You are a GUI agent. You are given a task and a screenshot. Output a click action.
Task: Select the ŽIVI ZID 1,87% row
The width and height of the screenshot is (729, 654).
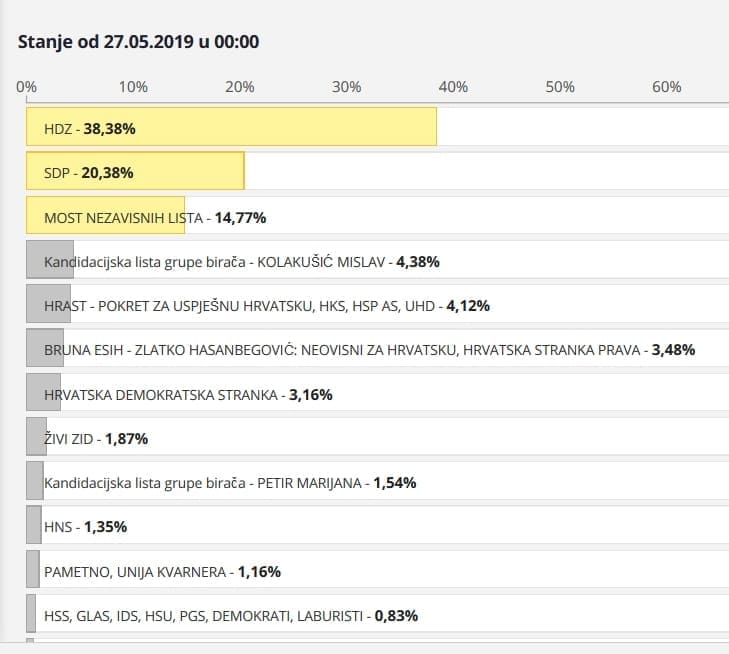pyautogui.click(x=96, y=438)
